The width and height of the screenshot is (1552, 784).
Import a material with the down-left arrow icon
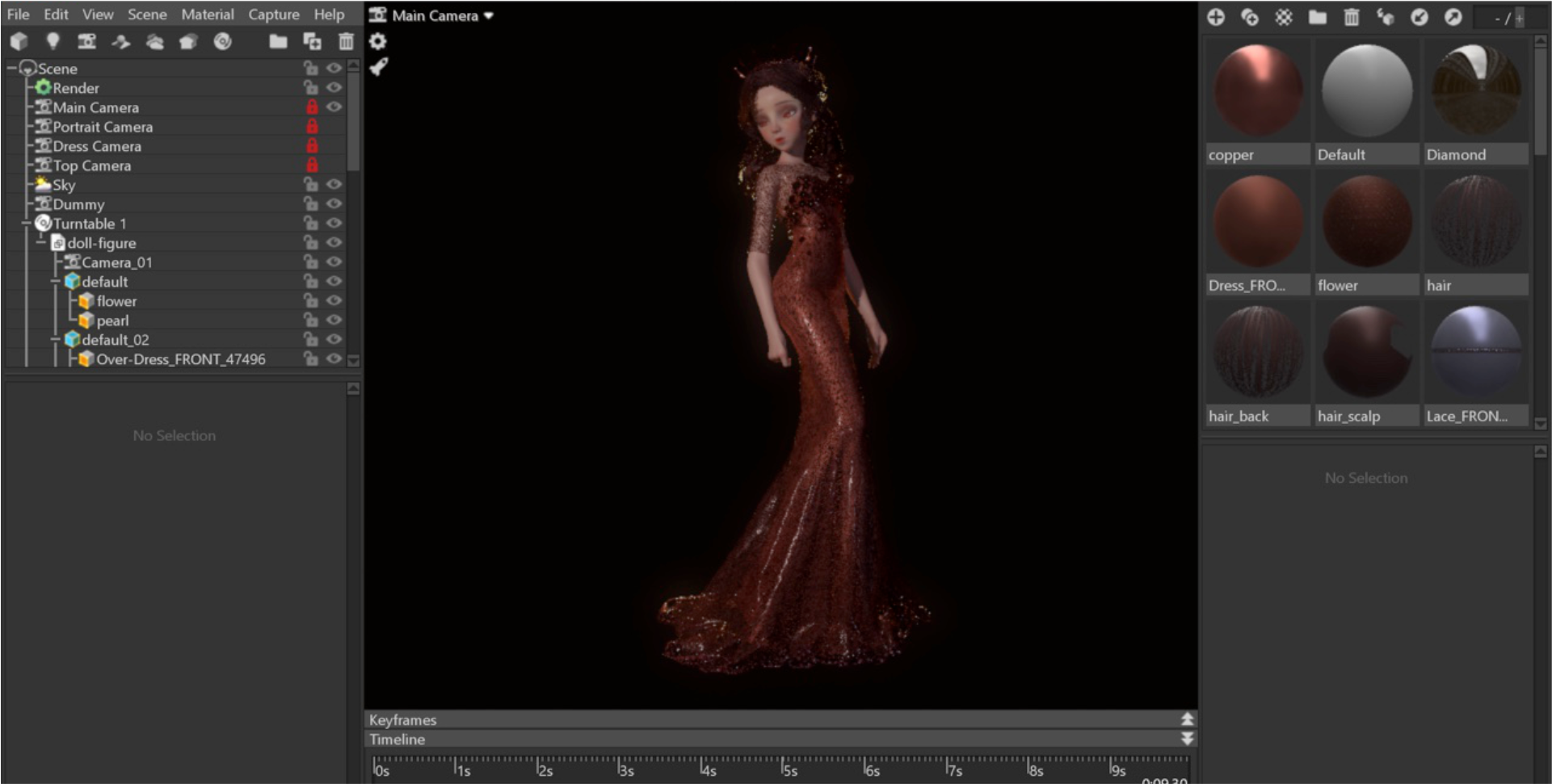(1420, 17)
